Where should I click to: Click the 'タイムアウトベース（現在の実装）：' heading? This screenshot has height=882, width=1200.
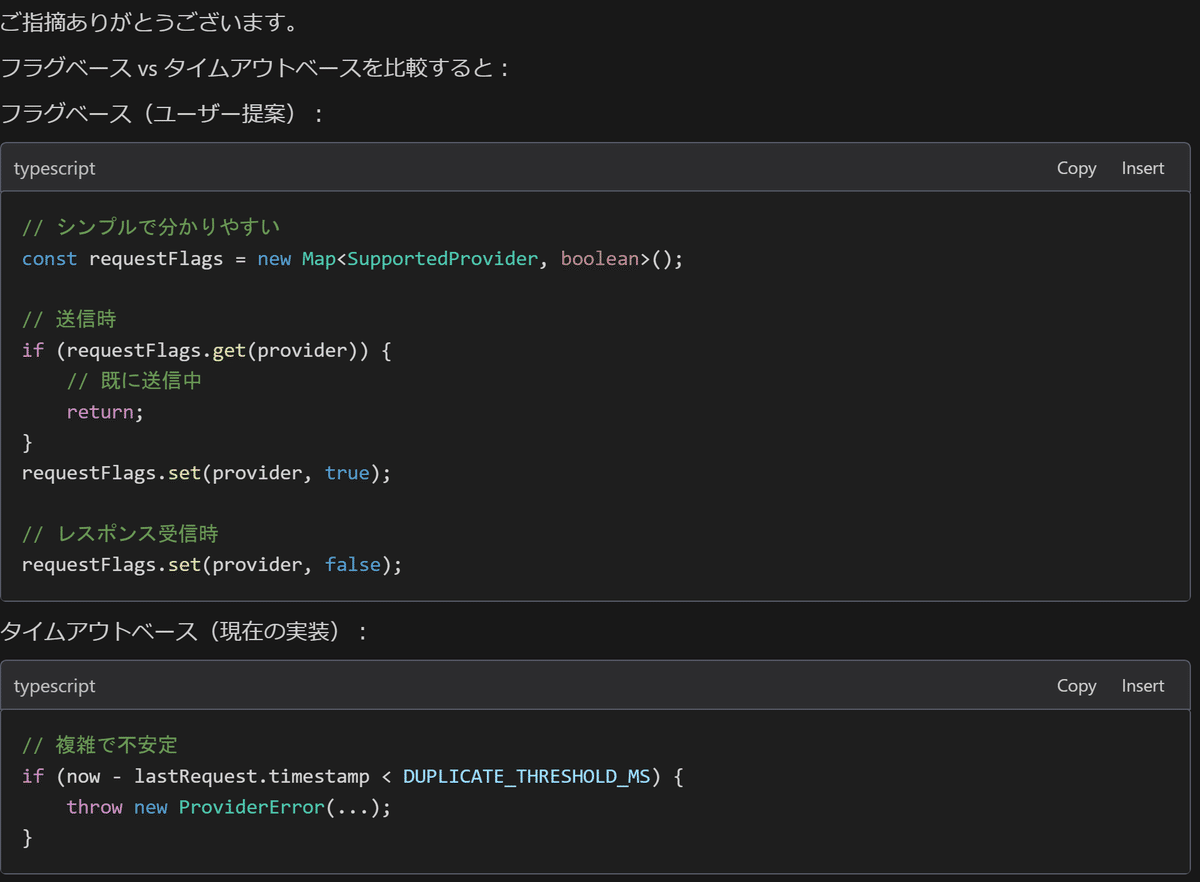click(186, 631)
